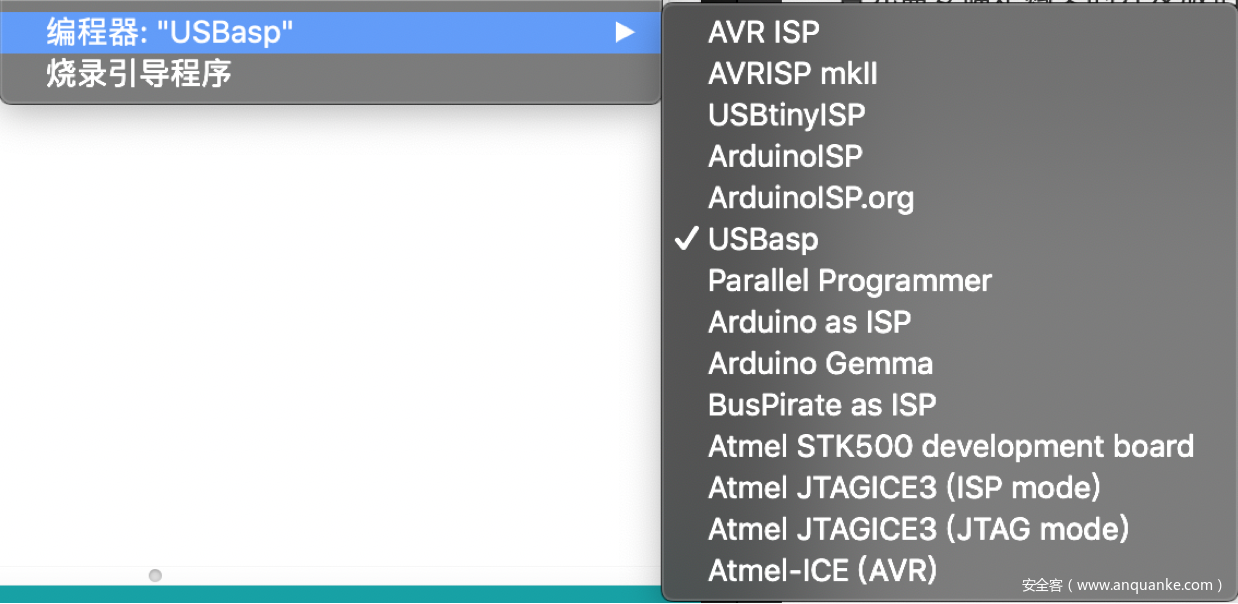1238x604 pixels.
Task: Pick ArduinoISP in the submenu
Action: [784, 157]
